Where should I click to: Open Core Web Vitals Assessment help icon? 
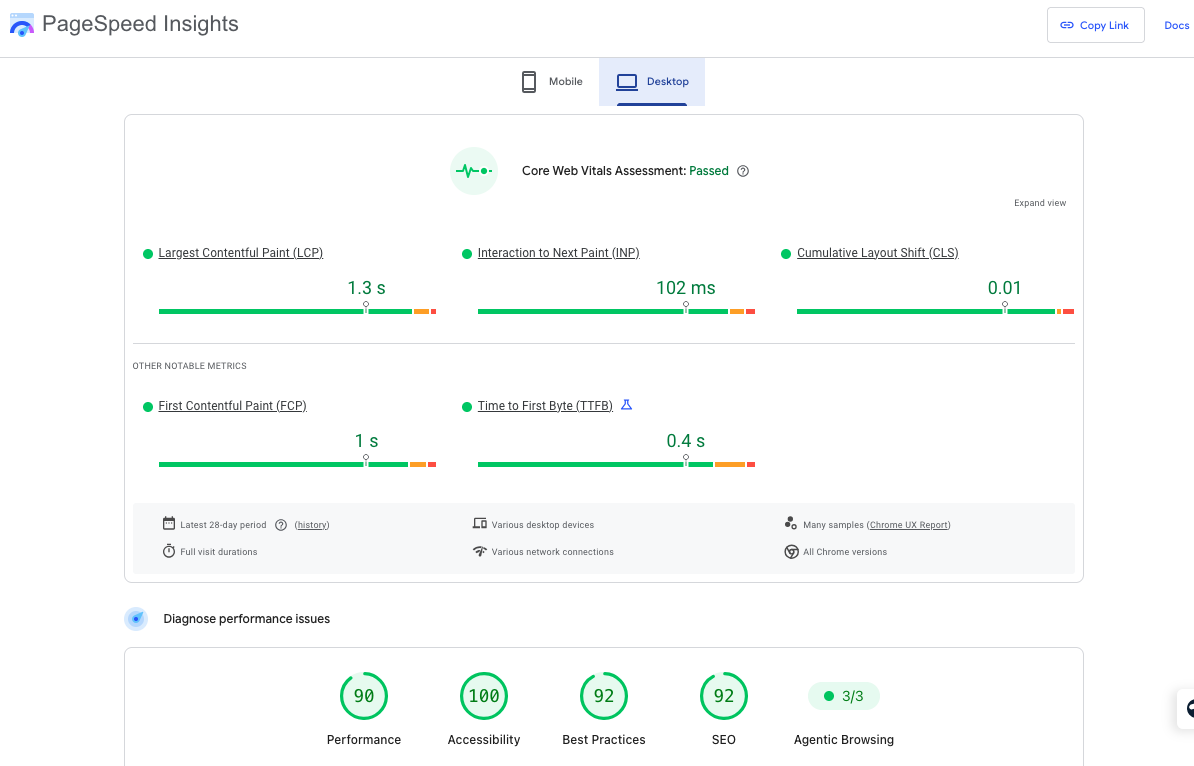coord(743,171)
